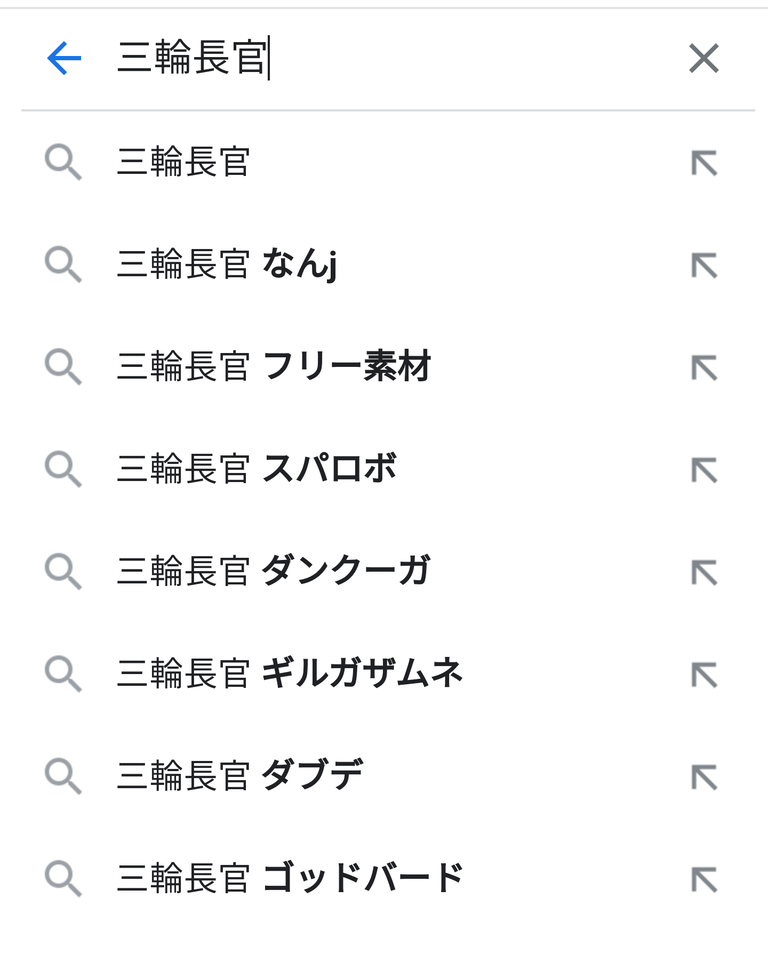Tap the blue back arrow
The height and width of the screenshot is (978, 768).
pyautogui.click(x=64, y=60)
